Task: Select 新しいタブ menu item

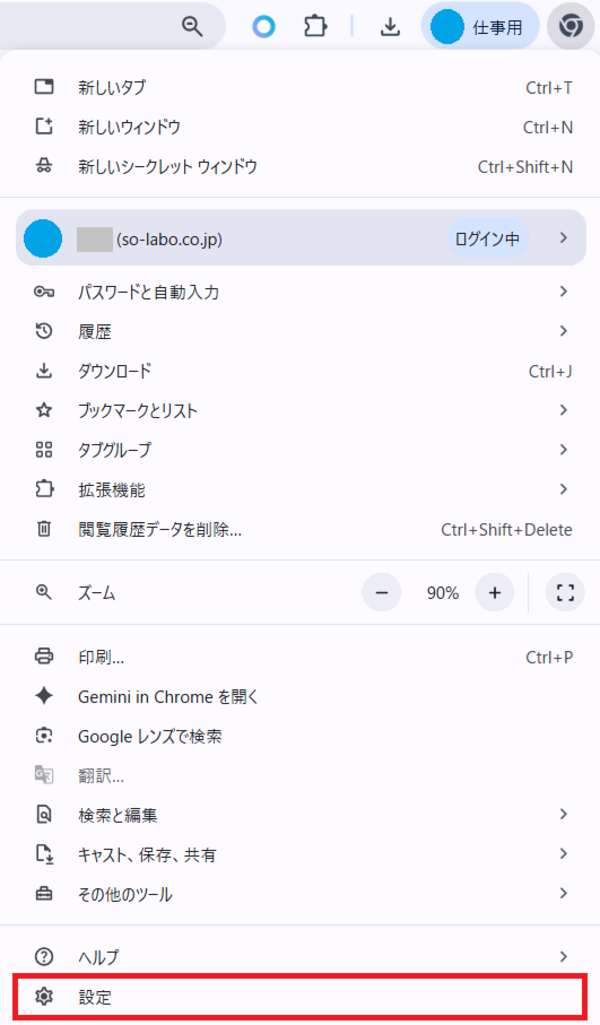Action: [300, 87]
